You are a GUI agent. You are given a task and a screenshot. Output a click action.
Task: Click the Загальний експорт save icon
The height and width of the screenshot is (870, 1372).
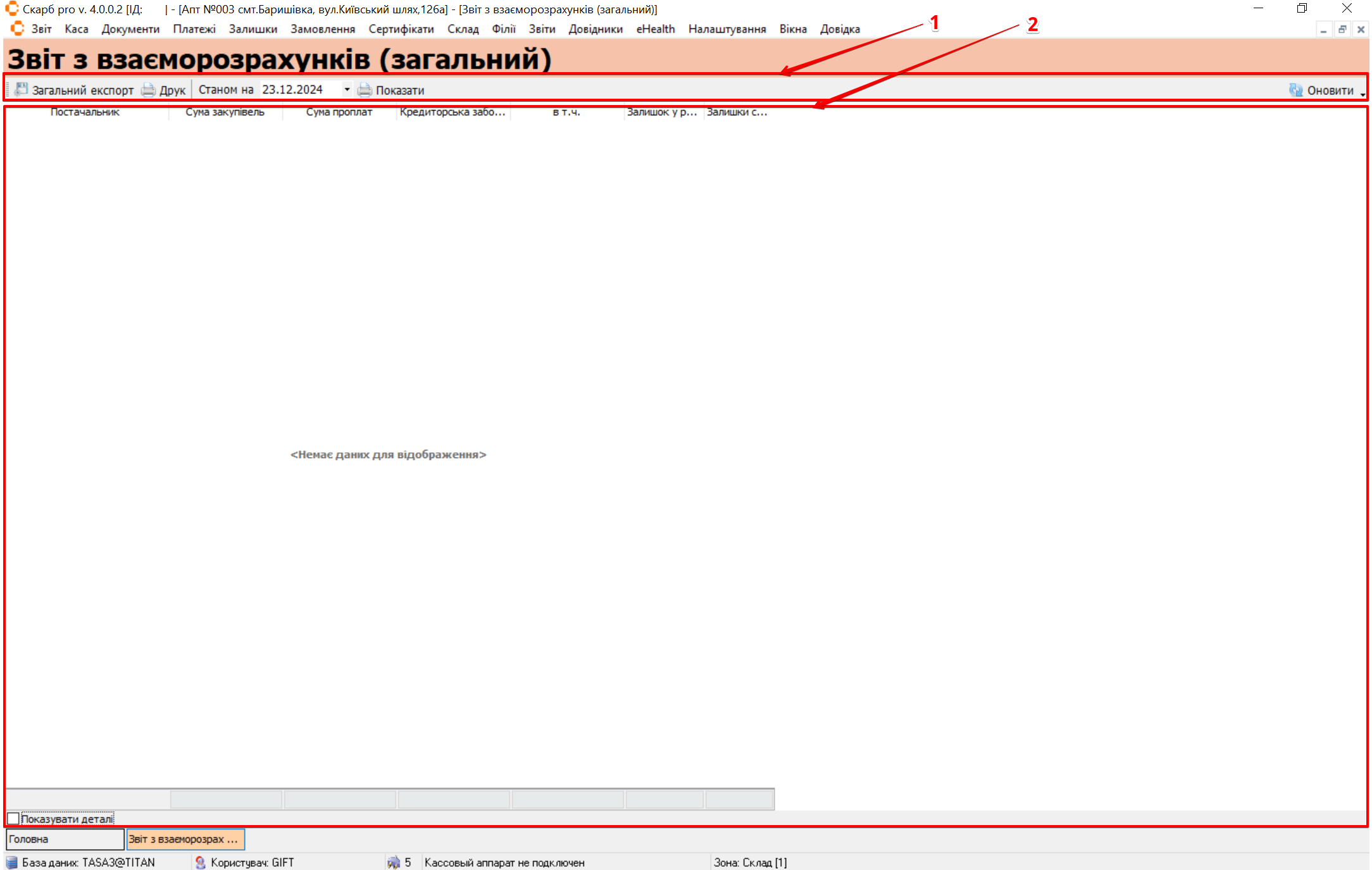22,89
